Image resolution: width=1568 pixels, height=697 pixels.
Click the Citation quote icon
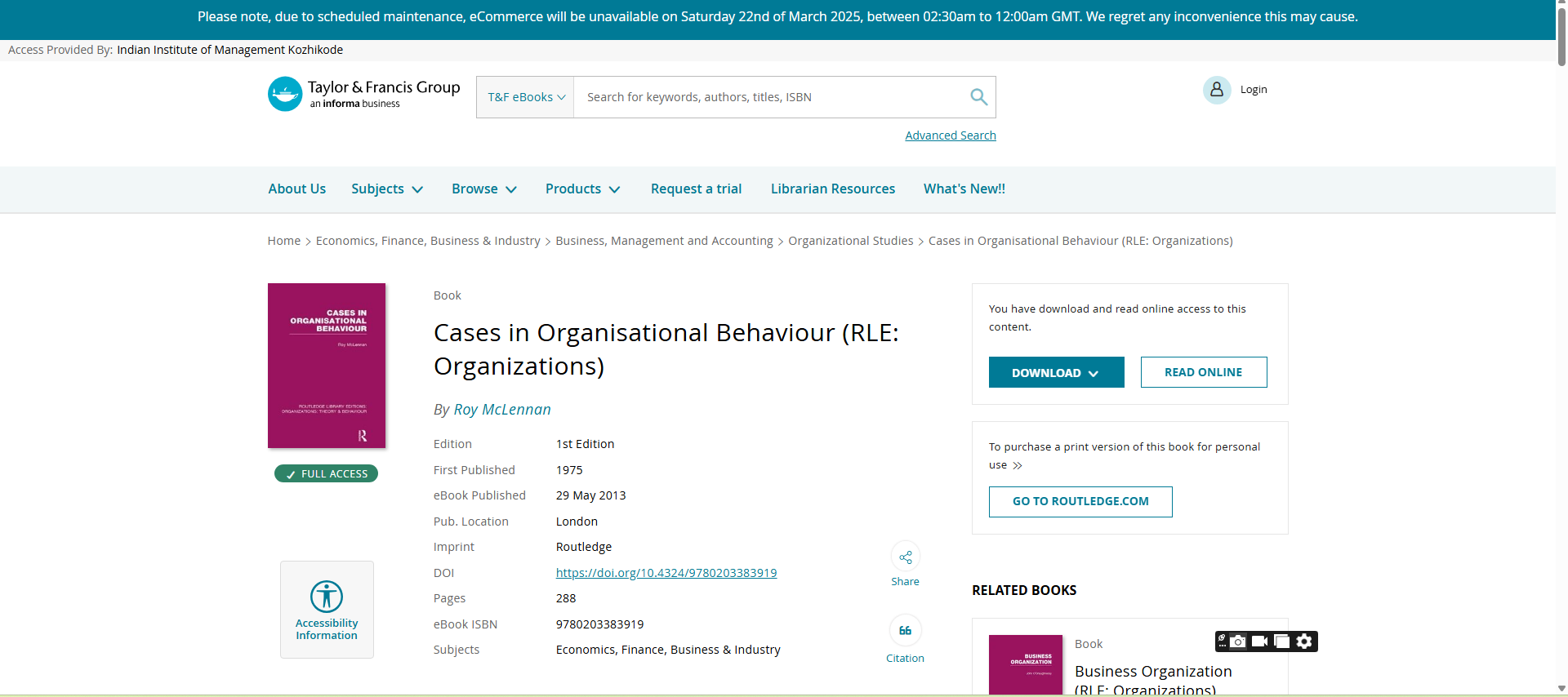click(x=905, y=631)
